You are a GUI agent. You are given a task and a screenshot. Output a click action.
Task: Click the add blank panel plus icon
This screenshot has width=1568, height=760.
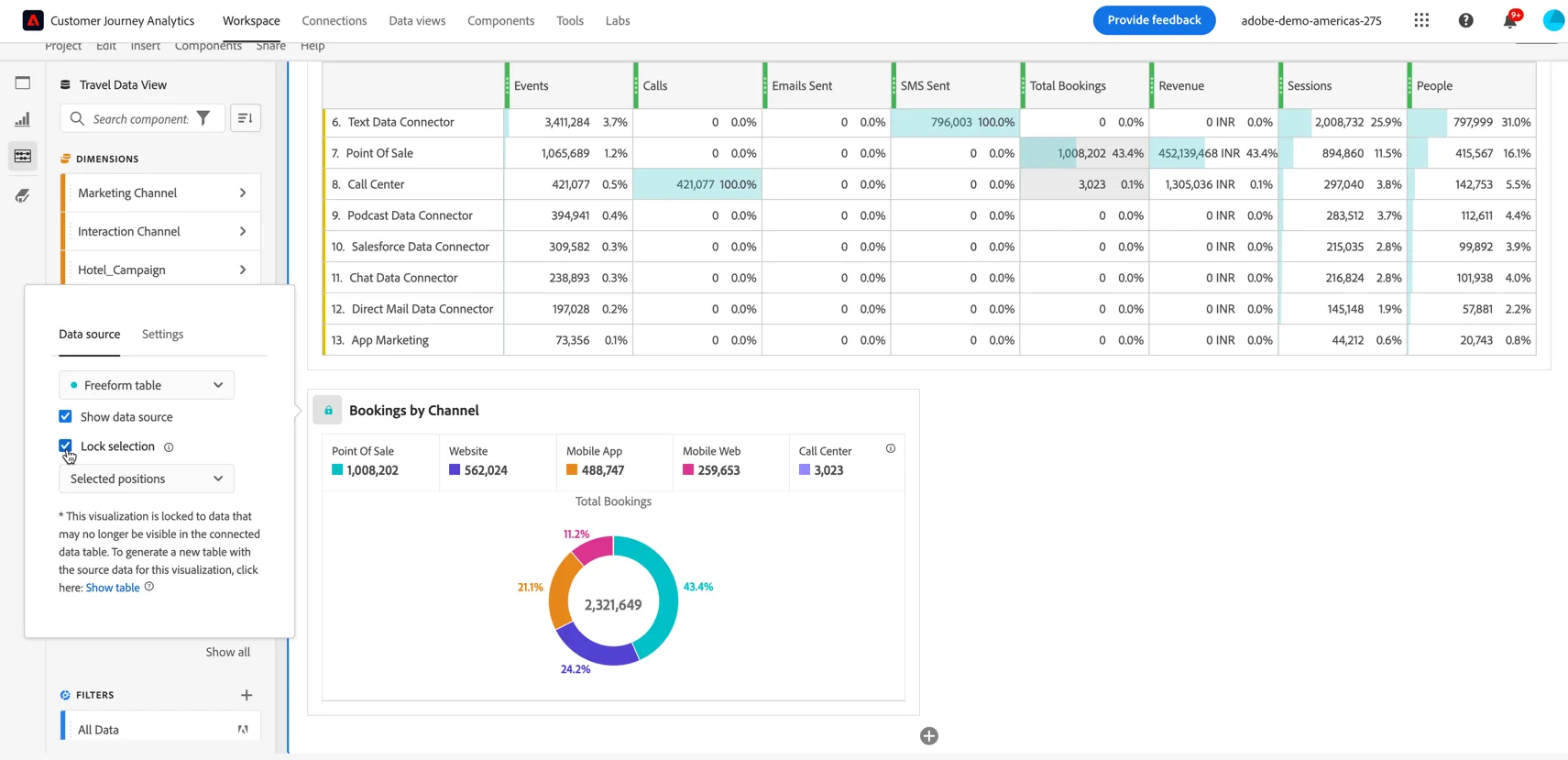[x=929, y=736]
